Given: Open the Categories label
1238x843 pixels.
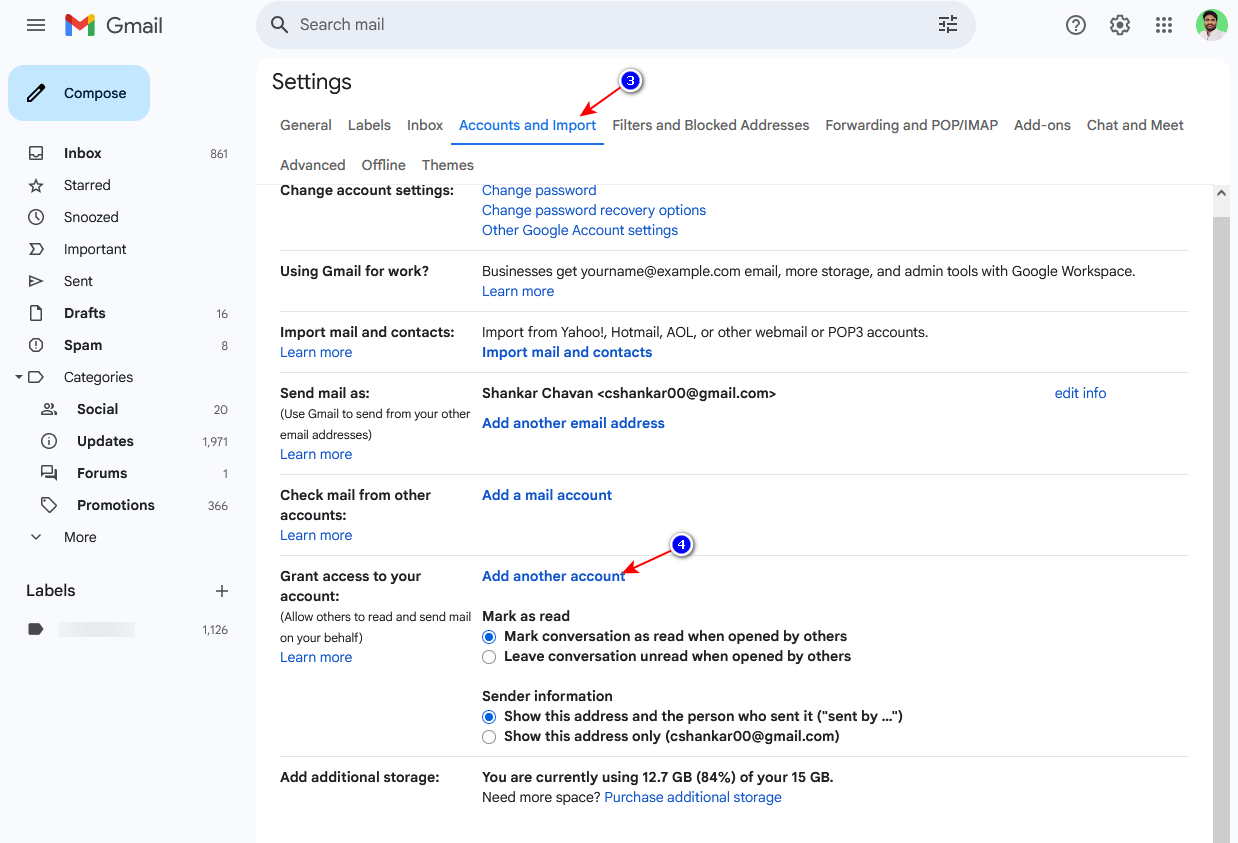Looking at the screenshot, I should coord(98,377).
